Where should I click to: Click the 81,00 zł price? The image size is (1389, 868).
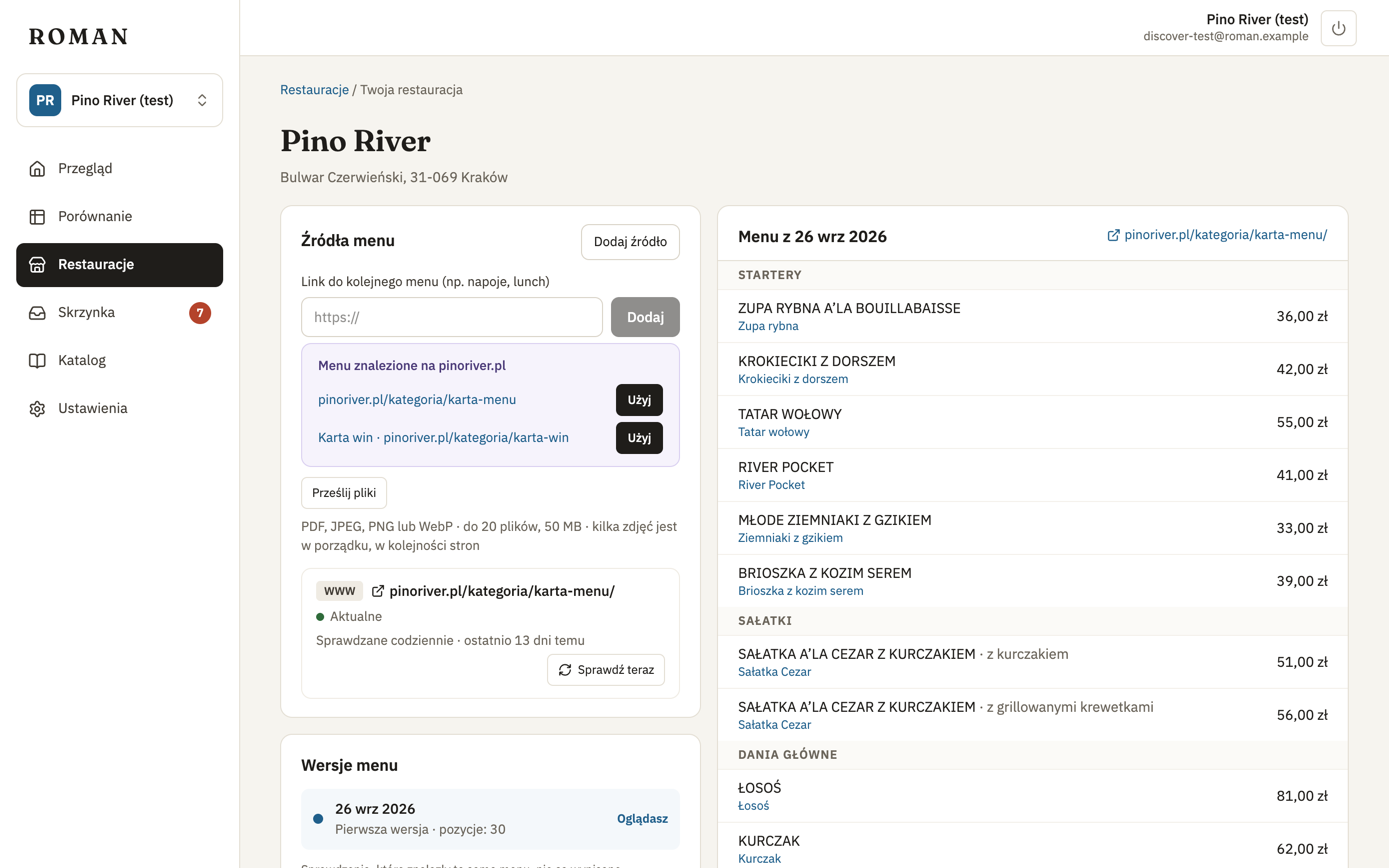pos(1302,797)
